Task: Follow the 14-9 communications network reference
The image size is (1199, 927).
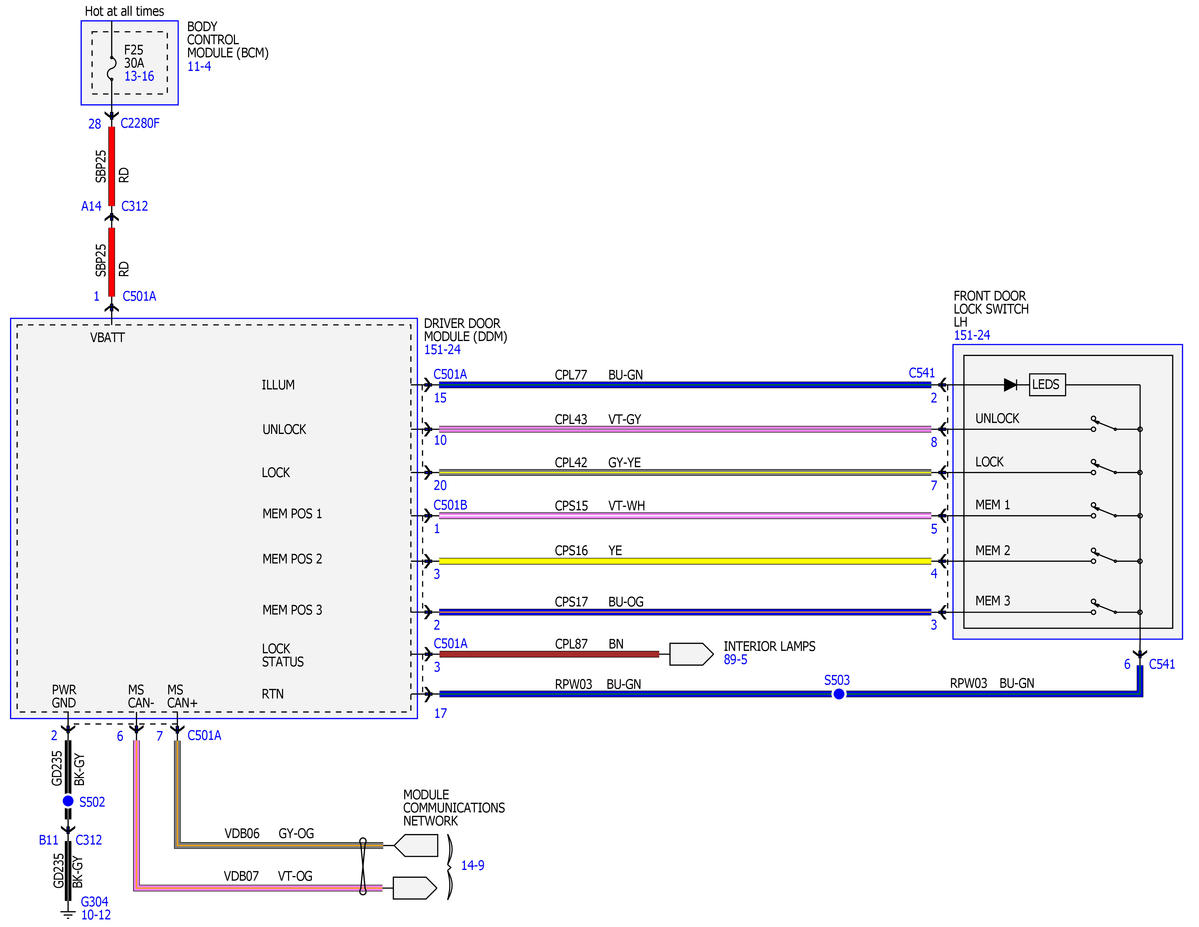Action: coord(473,865)
